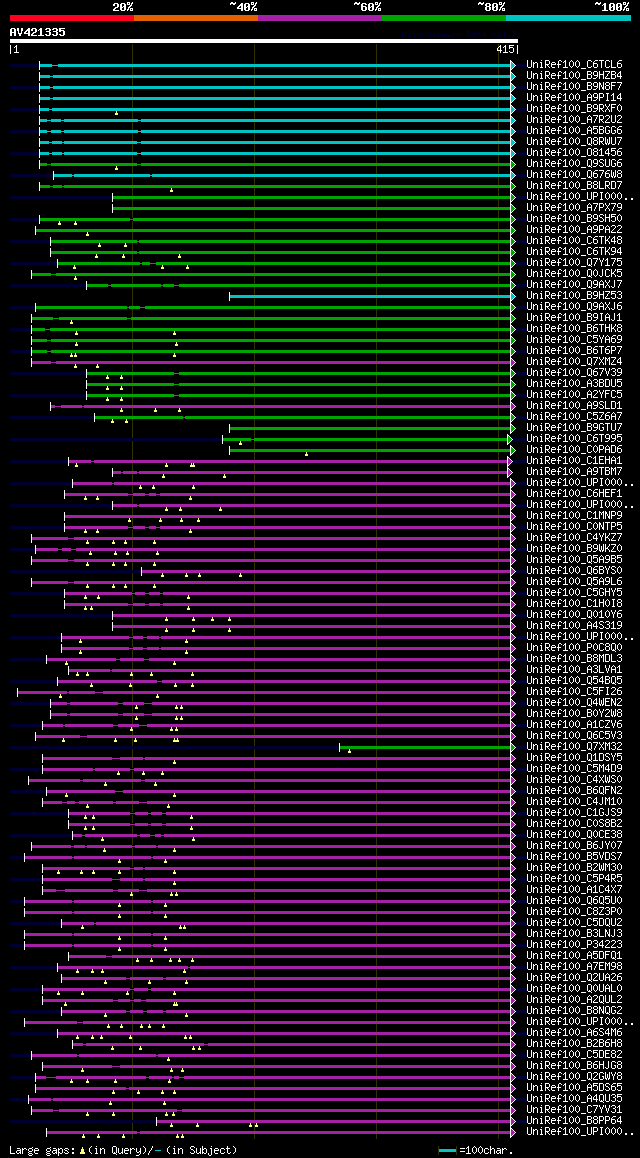Select UniRef100_B8MDL3 label
The image size is (640, 1158).
[574, 659]
